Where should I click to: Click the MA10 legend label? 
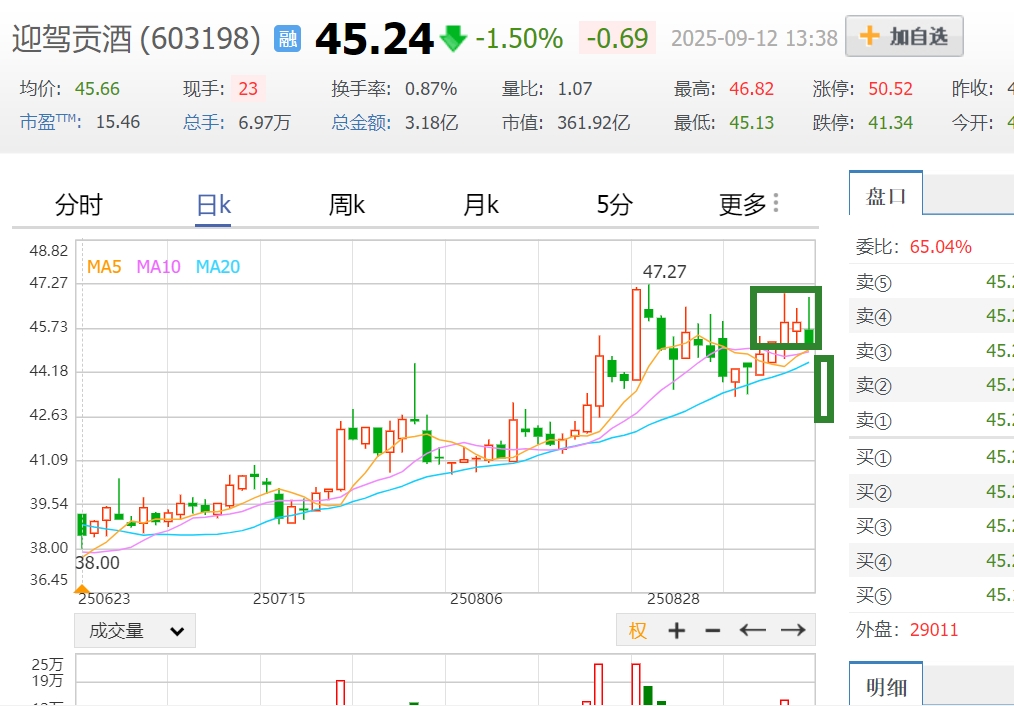[x=158, y=266]
